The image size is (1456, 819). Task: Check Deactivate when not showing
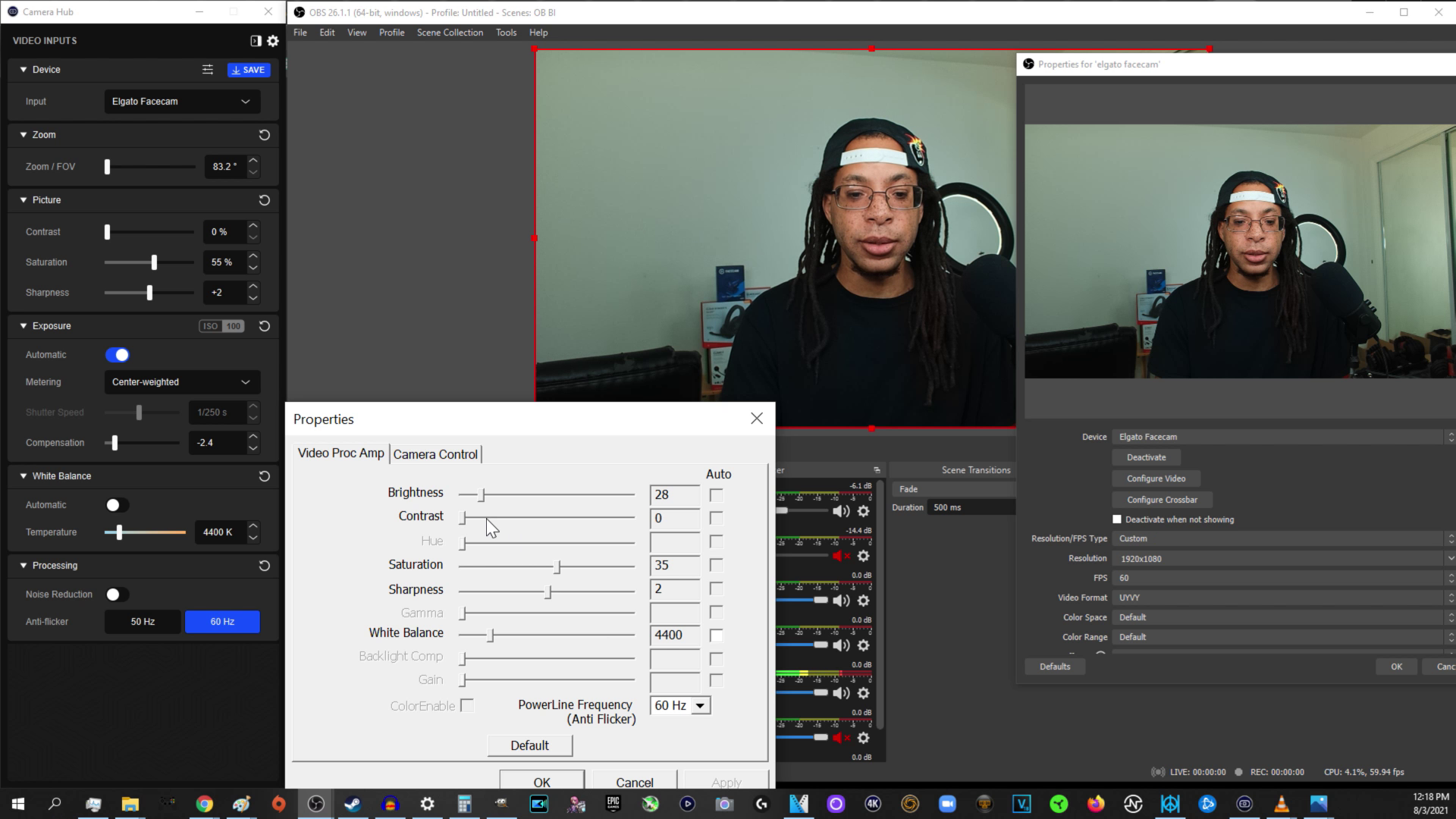(1117, 519)
